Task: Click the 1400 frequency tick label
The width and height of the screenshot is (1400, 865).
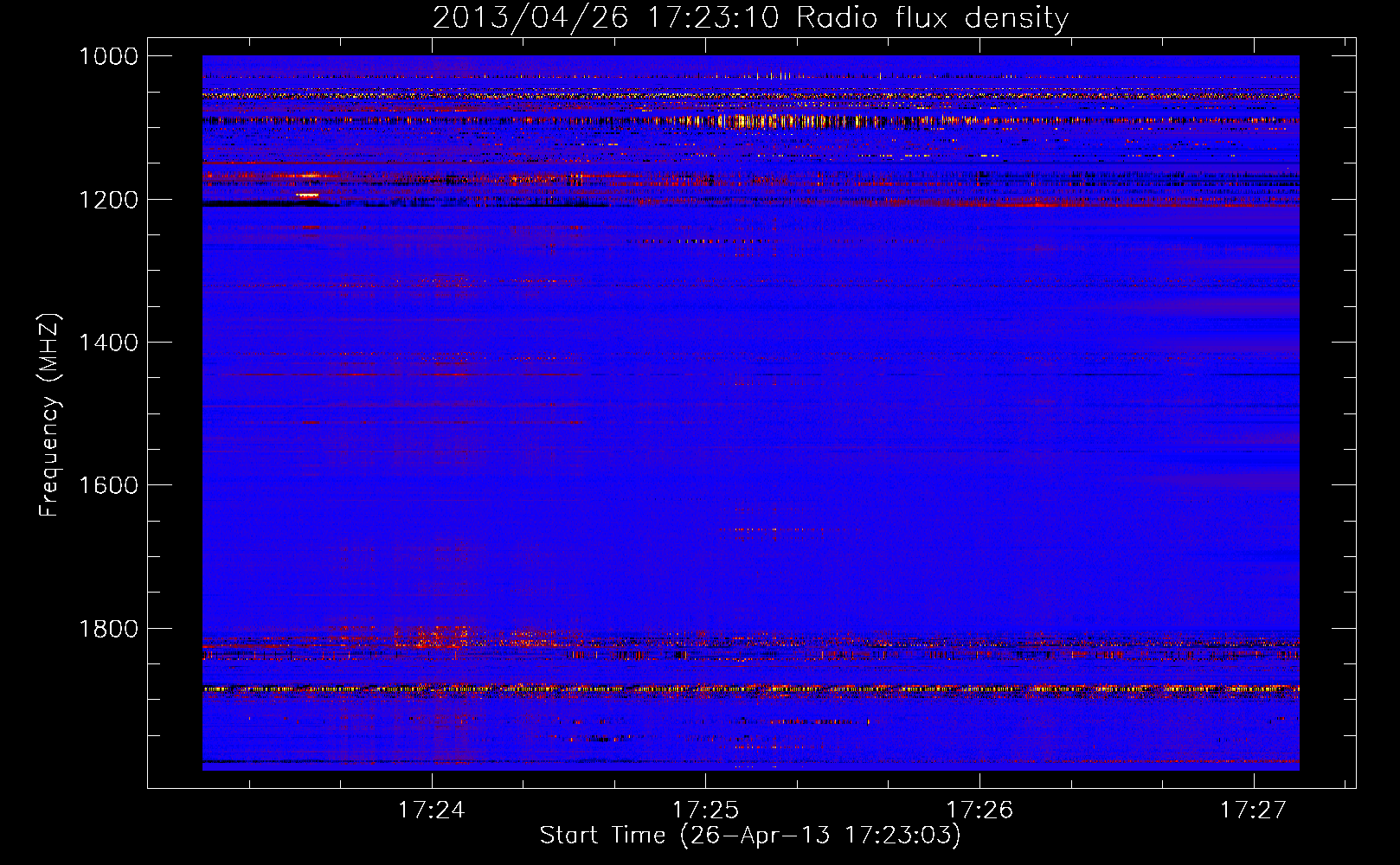Action: point(108,343)
